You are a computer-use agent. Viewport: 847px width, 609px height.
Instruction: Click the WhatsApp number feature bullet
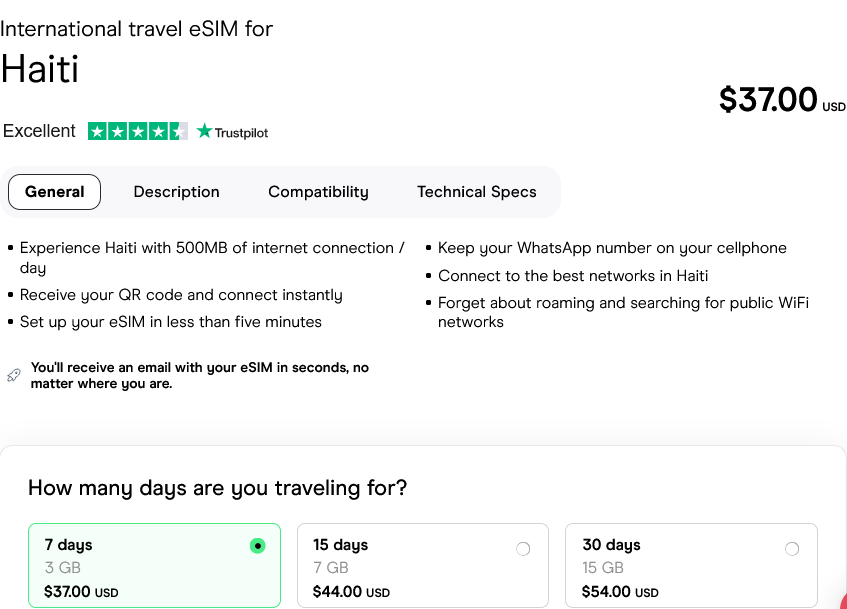coord(612,248)
